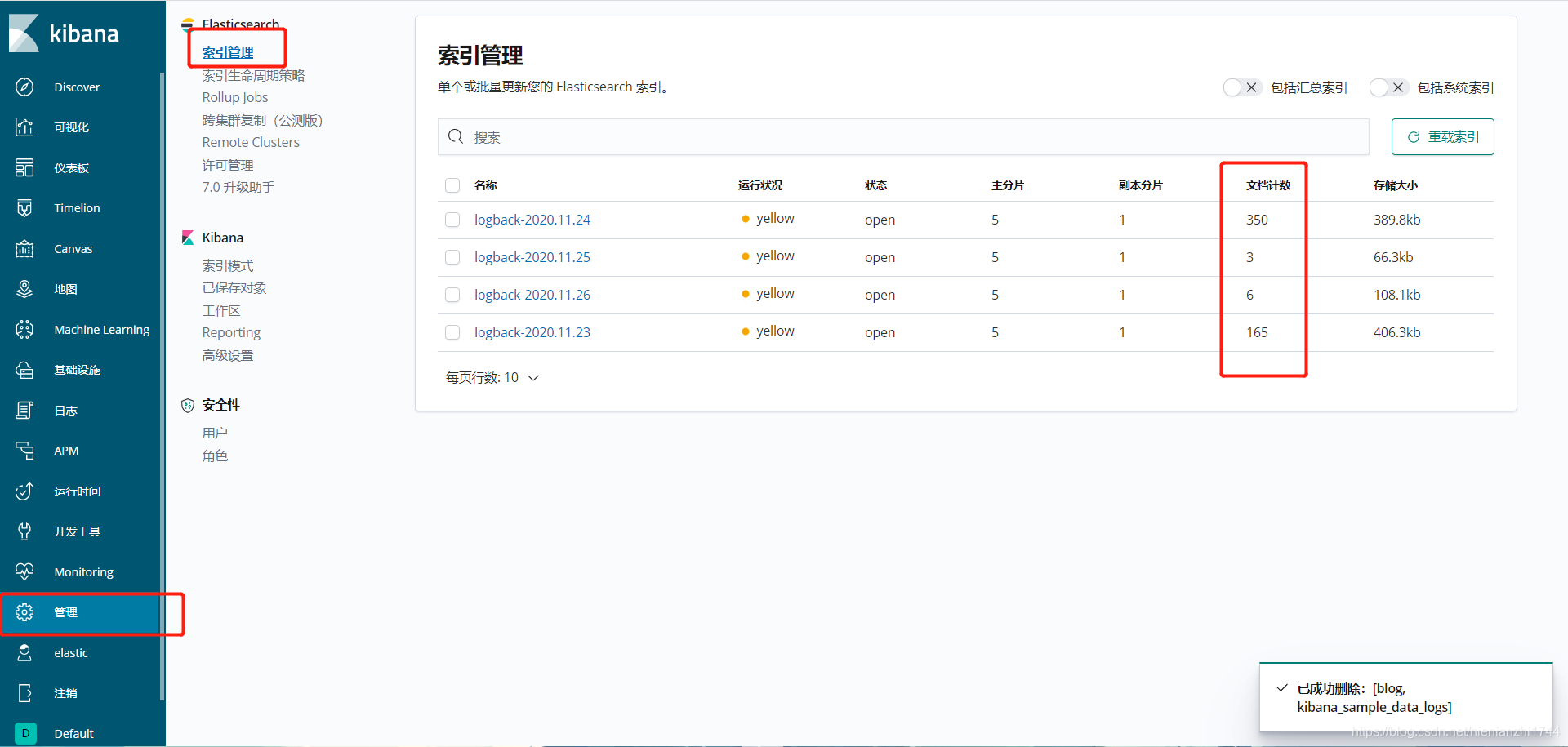Click the search magnifier icon
Screen dimensions: 1568x747
click(x=456, y=136)
